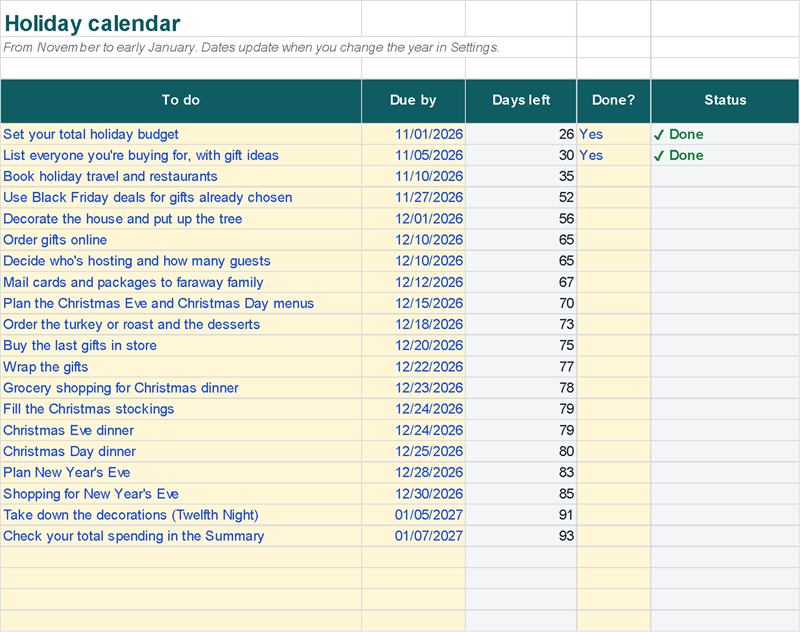The image size is (800, 632).
Task: Click the due date 11/05/2026
Action: 414,155
